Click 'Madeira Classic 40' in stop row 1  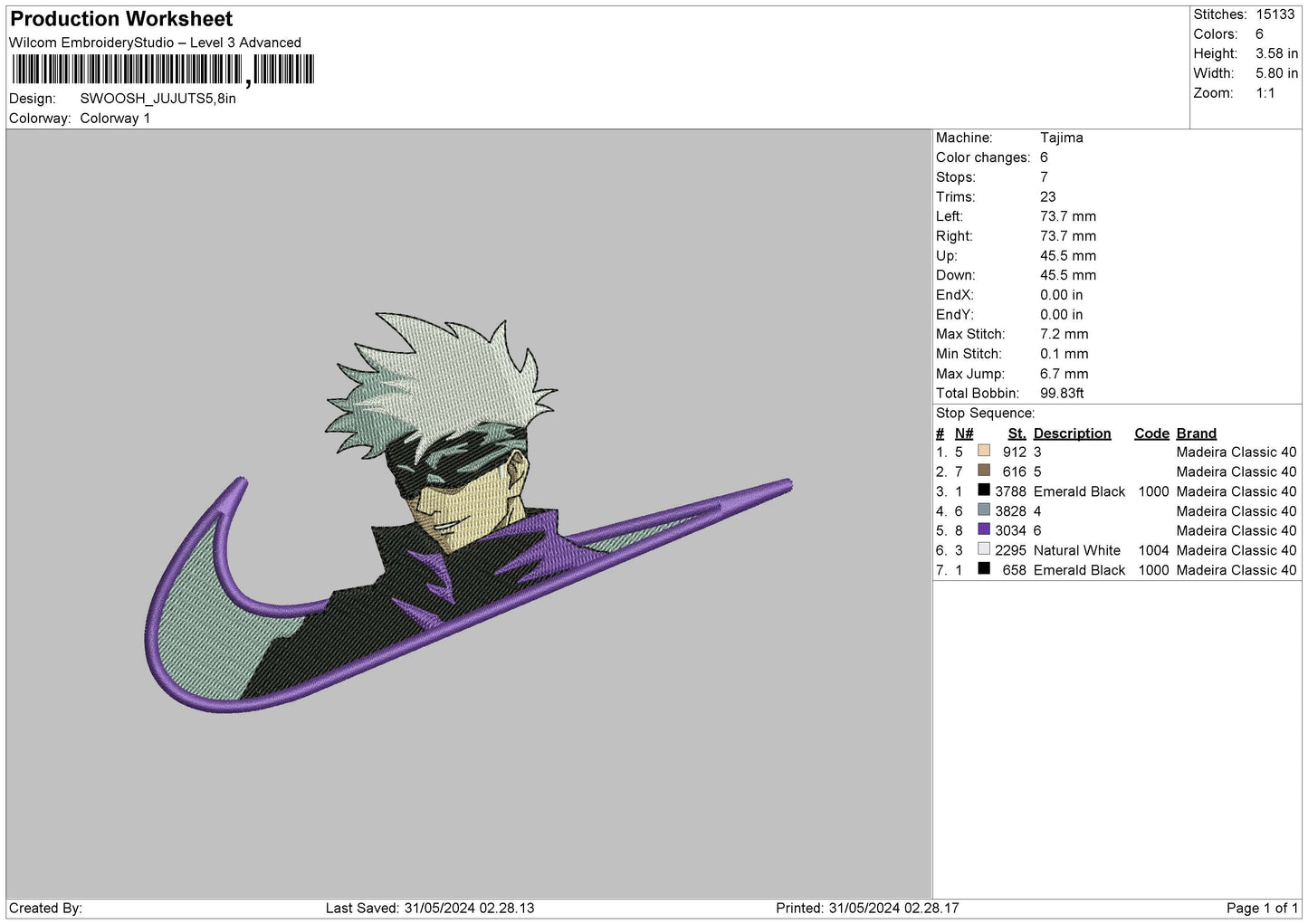(x=1236, y=452)
